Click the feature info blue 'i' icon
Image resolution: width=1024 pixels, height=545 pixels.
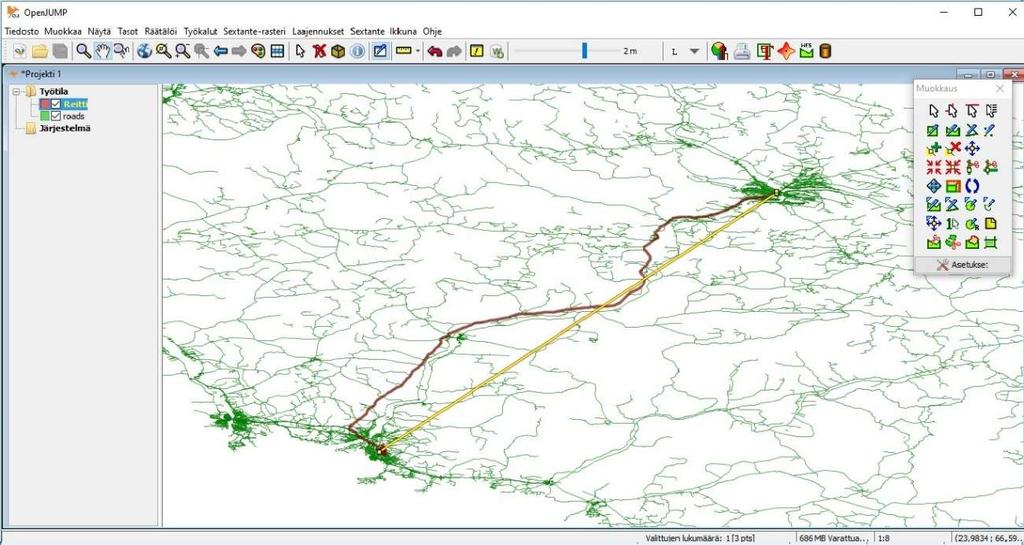[357, 51]
